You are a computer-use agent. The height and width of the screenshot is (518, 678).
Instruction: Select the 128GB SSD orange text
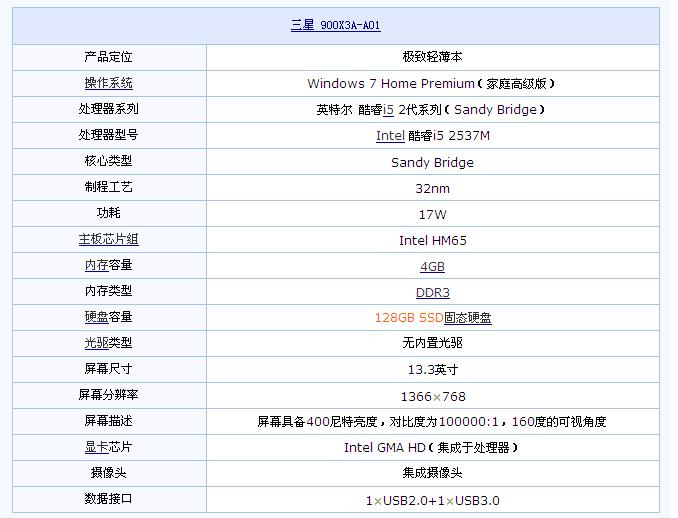(x=409, y=318)
